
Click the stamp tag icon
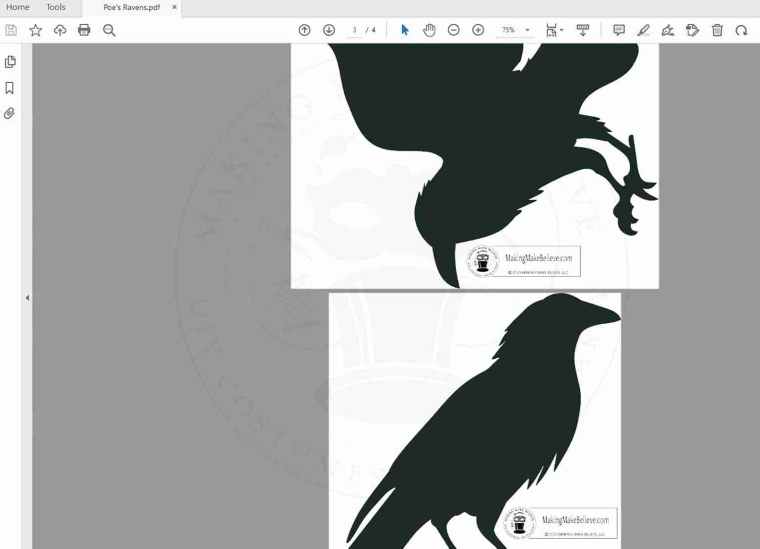coord(693,30)
